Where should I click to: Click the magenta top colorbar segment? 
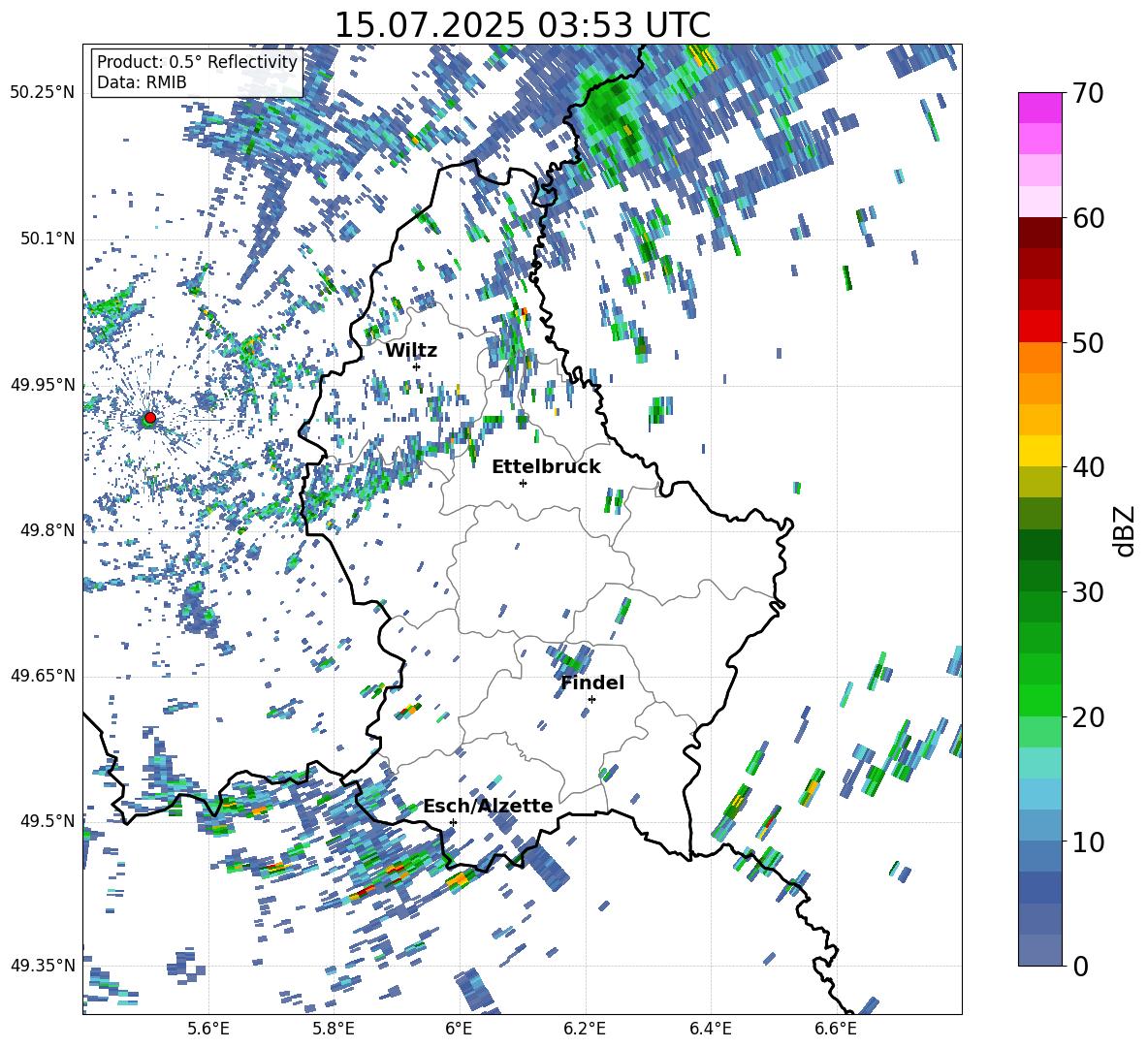coord(1040,108)
